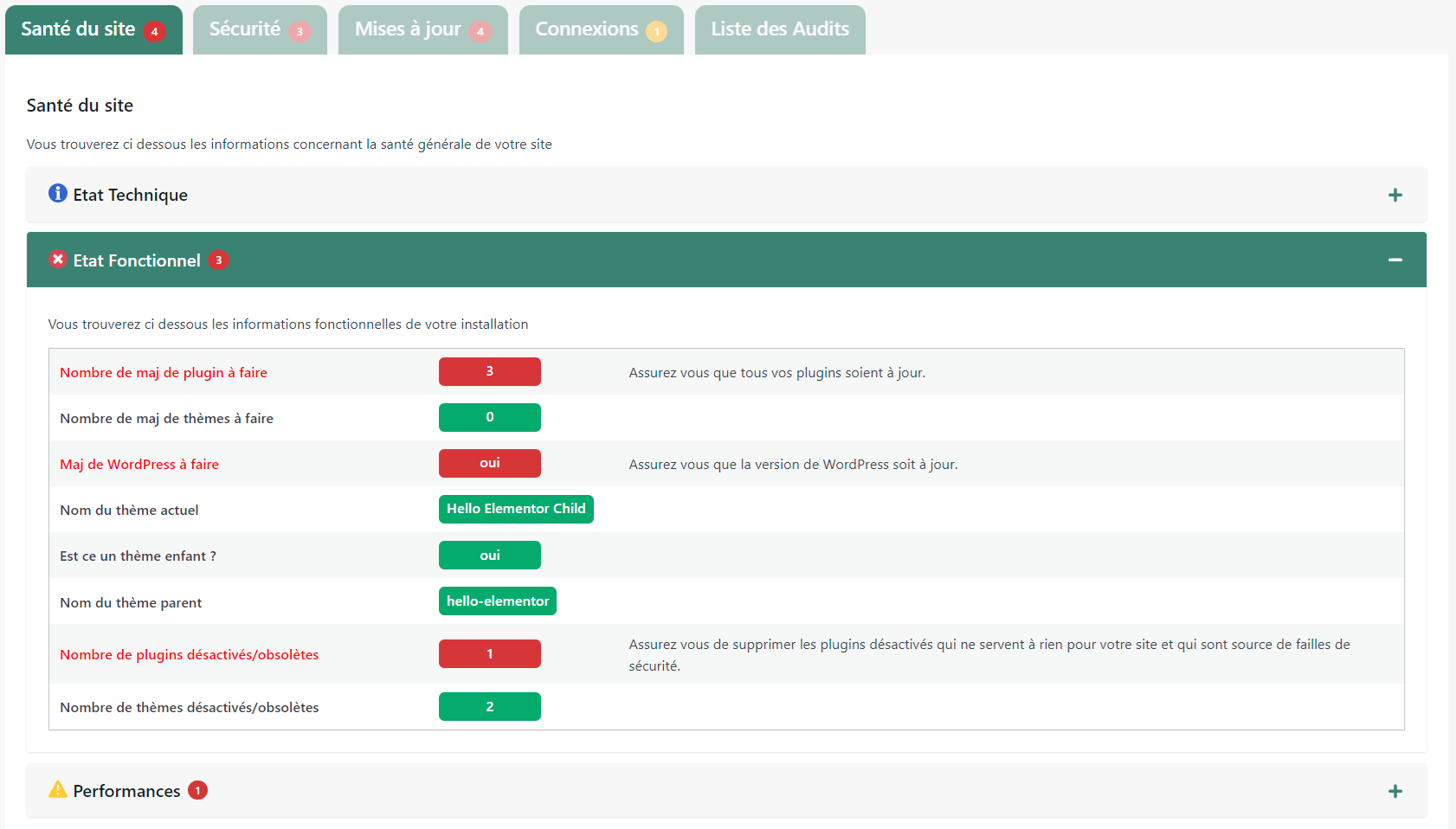1456x829 pixels.
Task: Click the red 3 plugin updates badge
Action: point(490,371)
